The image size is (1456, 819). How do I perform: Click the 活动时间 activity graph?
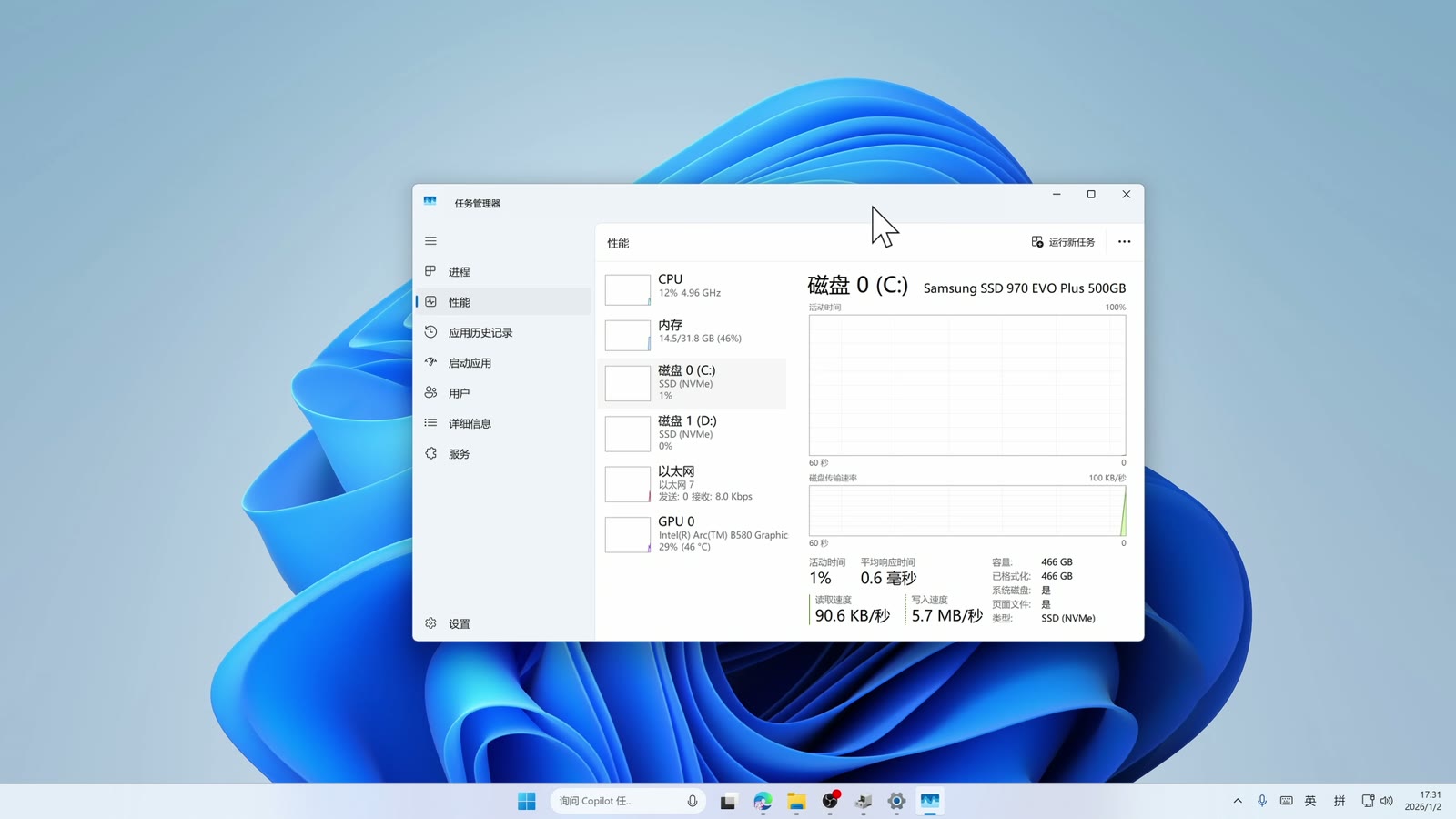point(967,385)
